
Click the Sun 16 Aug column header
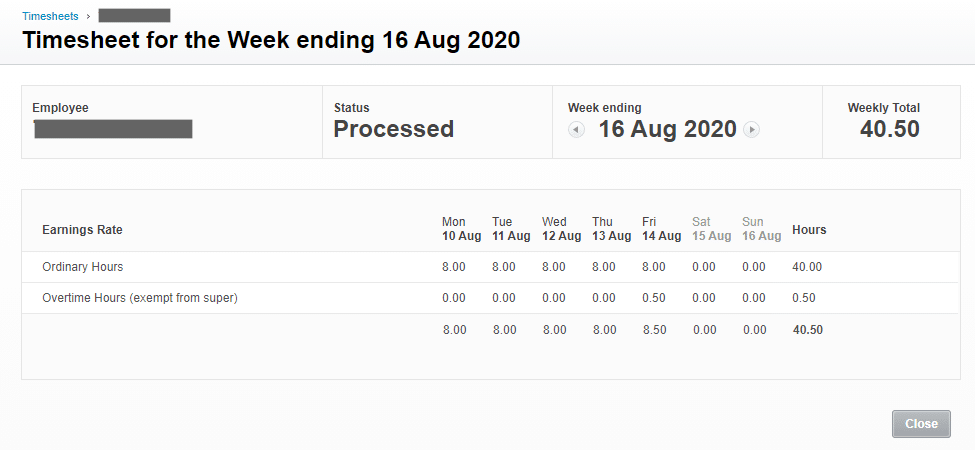pyautogui.click(x=761, y=229)
